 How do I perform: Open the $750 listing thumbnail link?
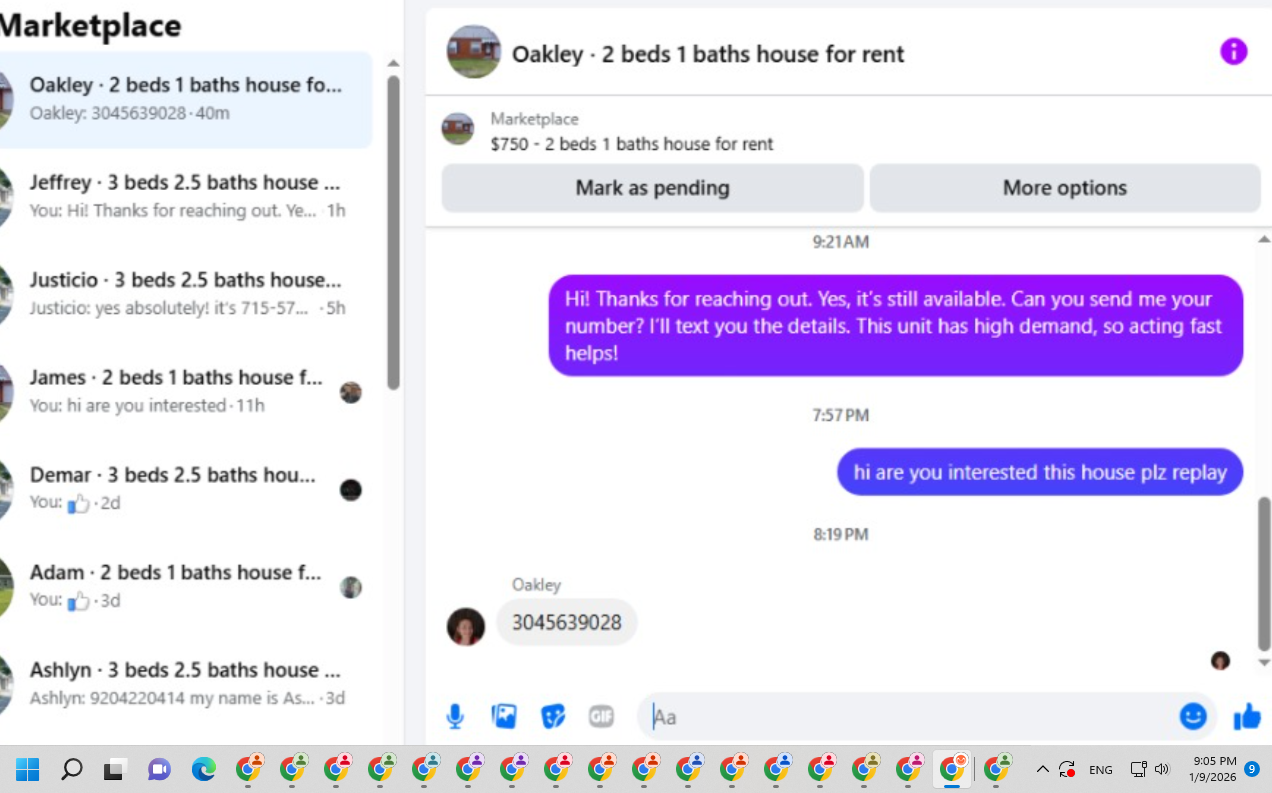458,129
